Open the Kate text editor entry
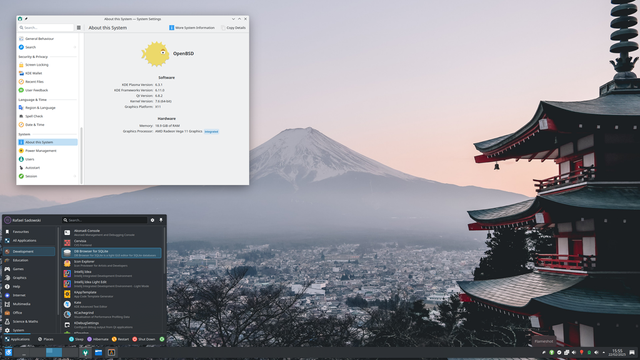Image resolution: width=640 pixels, height=360 pixels. click(112, 304)
